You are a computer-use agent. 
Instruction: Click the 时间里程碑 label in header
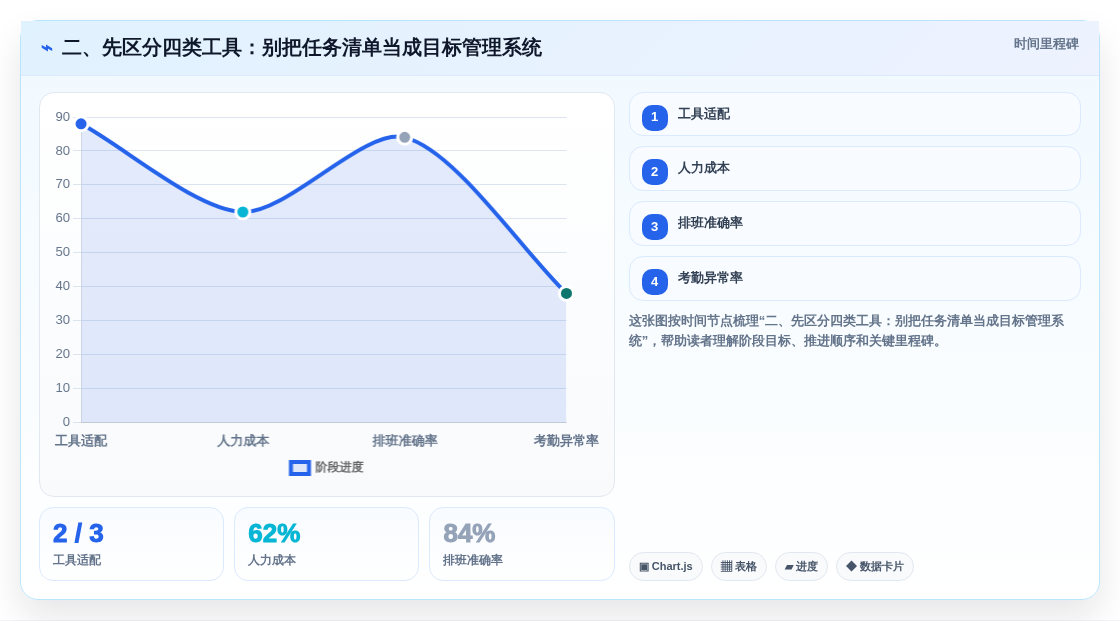pyautogui.click(x=1046, y=44)
